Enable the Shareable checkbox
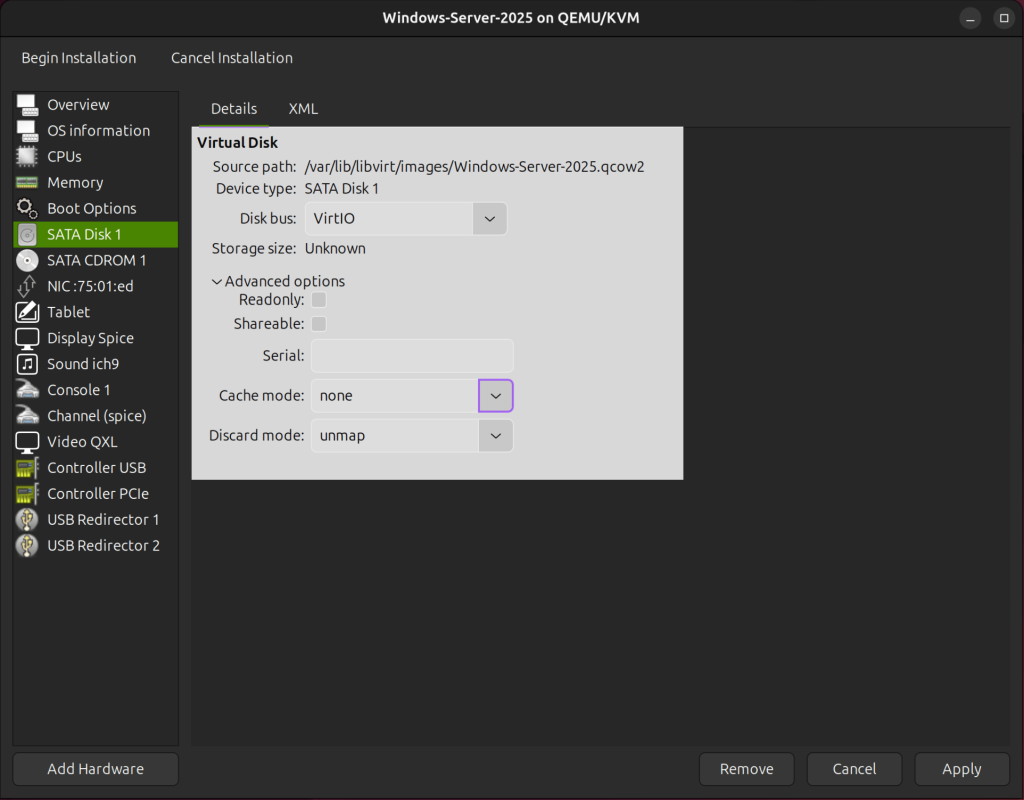Screen dimensions: 1024x800 coord(318,323)
